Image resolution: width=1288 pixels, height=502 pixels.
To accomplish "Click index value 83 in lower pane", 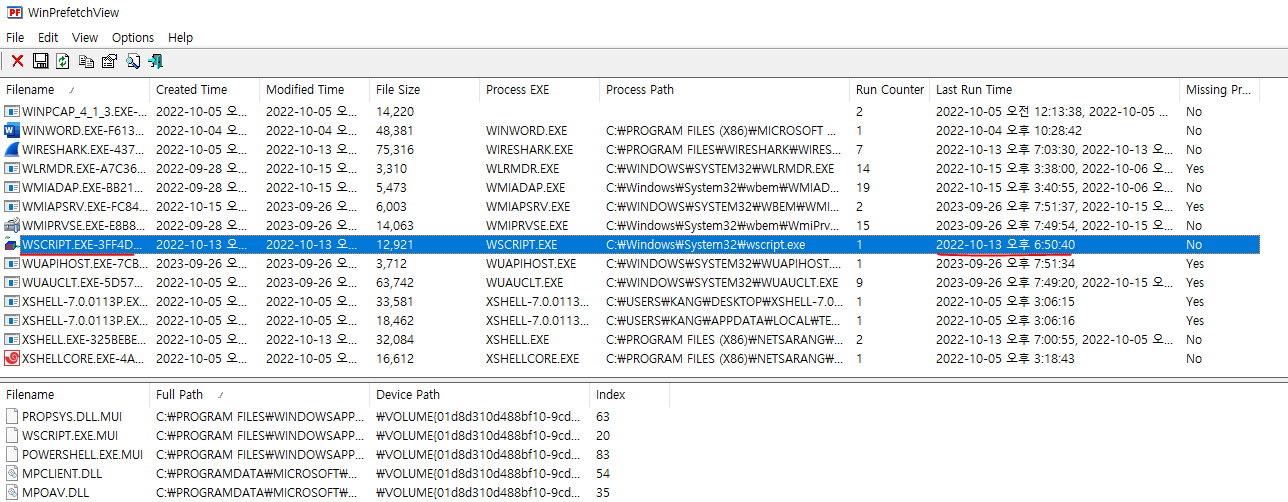I will click(x=603, y=454).
